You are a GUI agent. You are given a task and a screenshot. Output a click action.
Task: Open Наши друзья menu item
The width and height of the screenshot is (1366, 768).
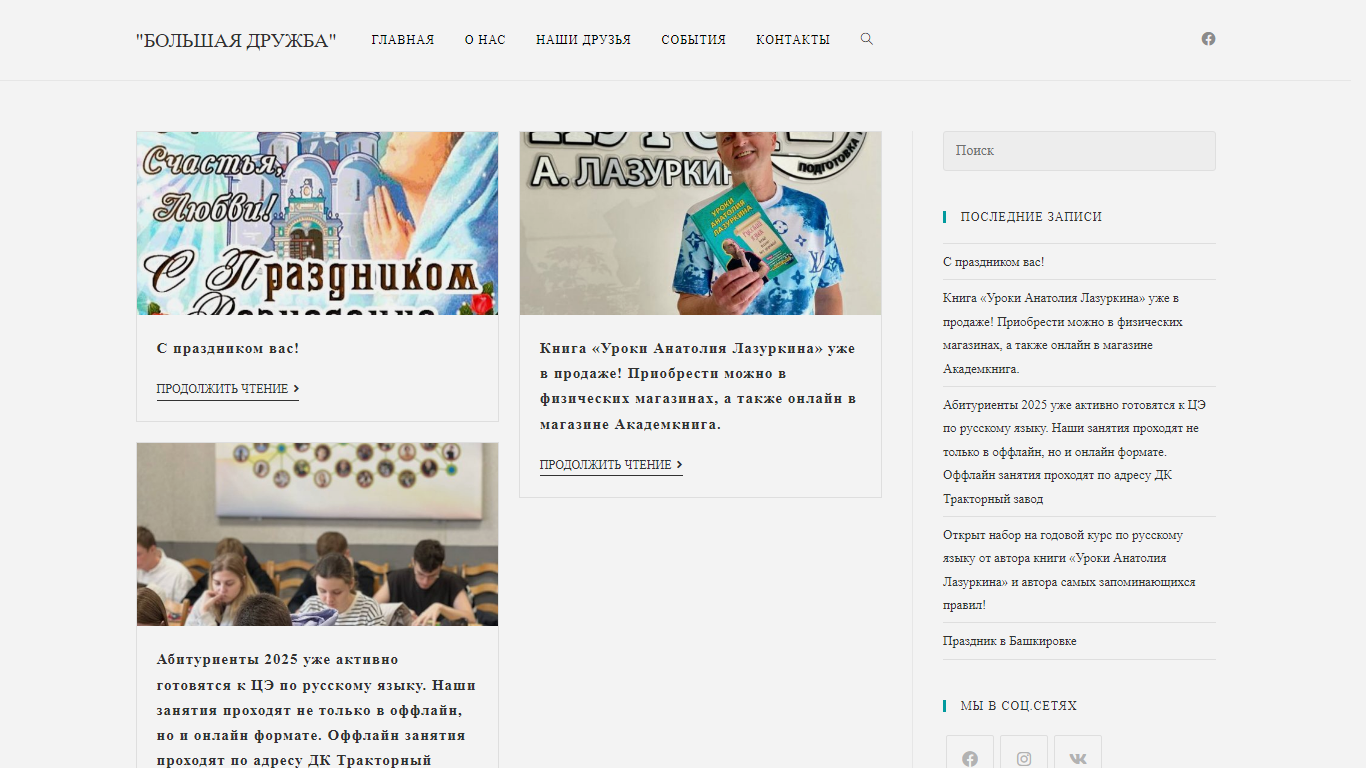pyautogui.click(x=583, y=40)
